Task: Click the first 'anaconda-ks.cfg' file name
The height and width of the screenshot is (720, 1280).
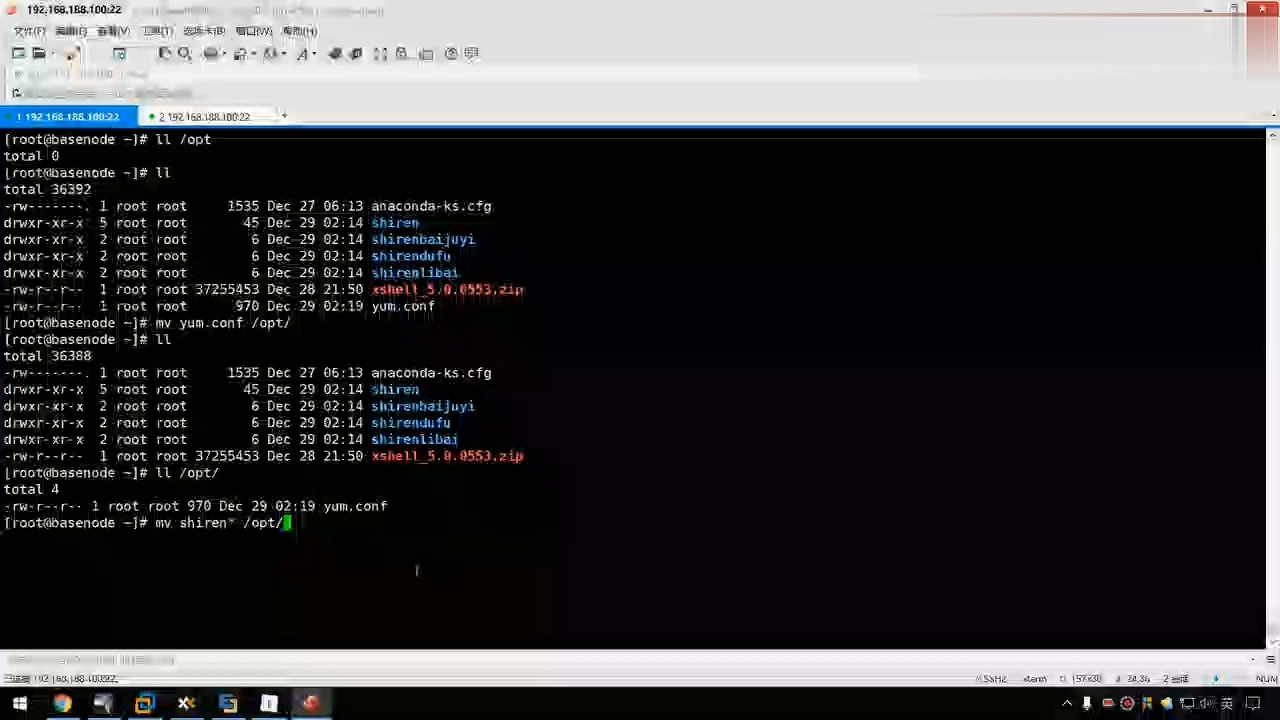Action: 431,206
